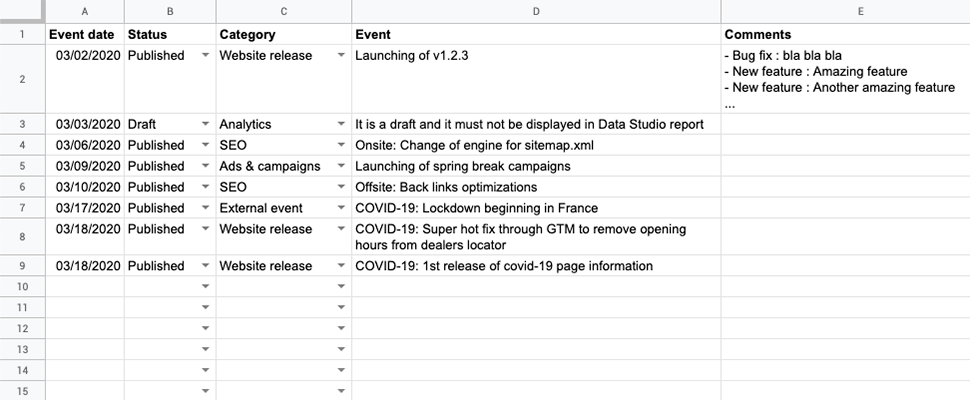This screenshot has height=400, width=970.
Task: Open Category dropdown in row 8
Action: point(341,229)
